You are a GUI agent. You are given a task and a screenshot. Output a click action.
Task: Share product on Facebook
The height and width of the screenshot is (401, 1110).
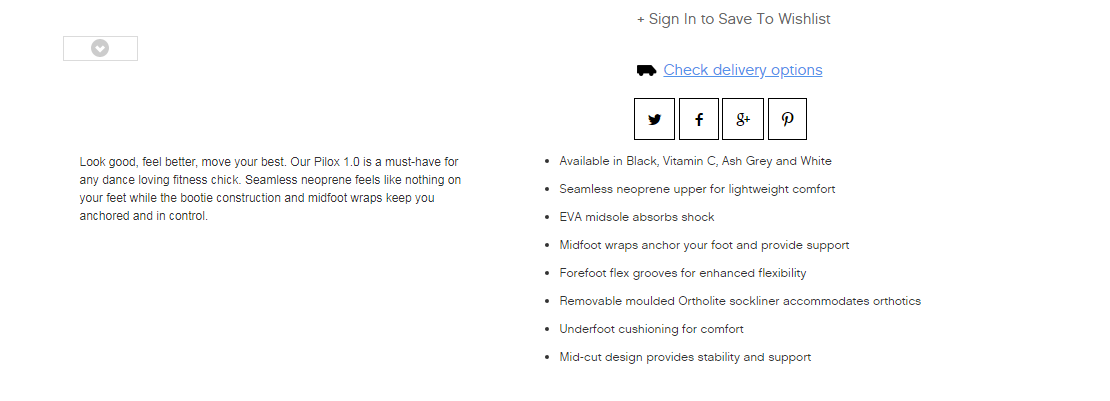coord(699,119)
